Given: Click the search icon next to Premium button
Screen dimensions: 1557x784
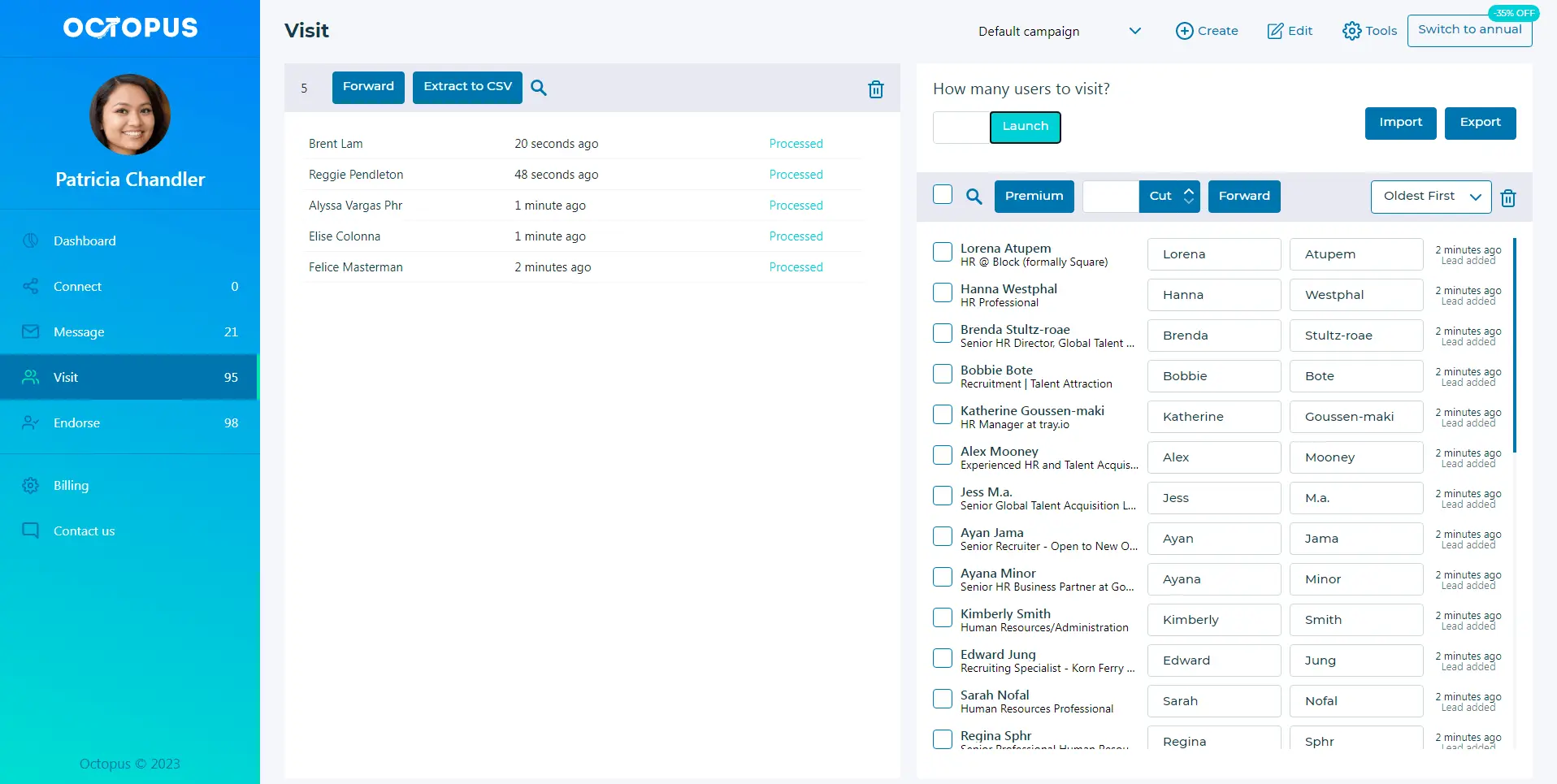Looking at the screenshot, I should click(974, 197).
